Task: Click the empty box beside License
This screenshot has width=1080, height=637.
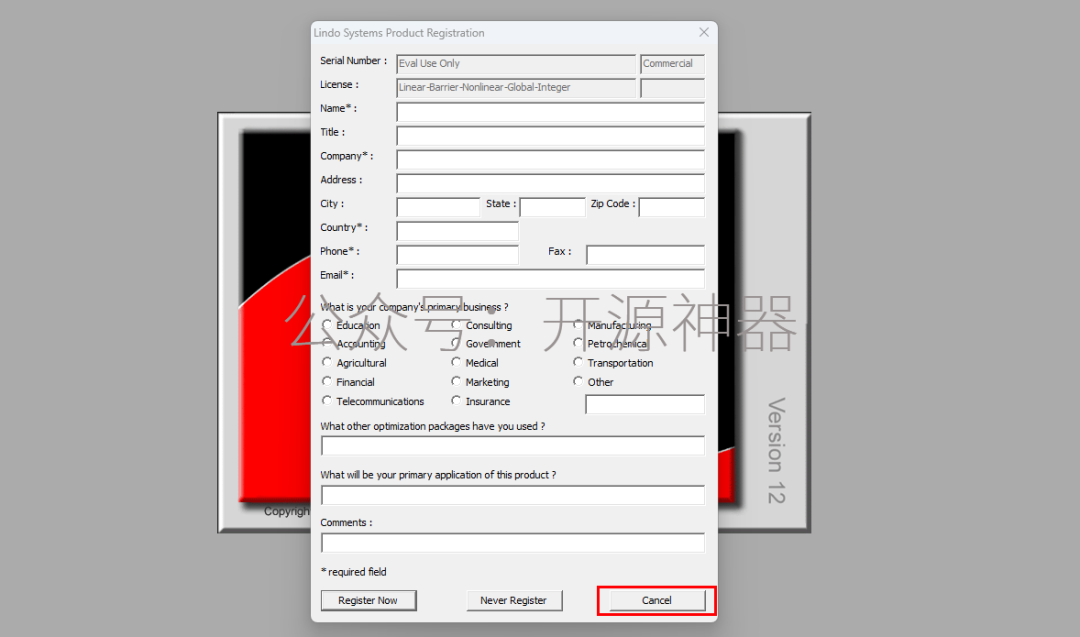Action: (672, 87)
